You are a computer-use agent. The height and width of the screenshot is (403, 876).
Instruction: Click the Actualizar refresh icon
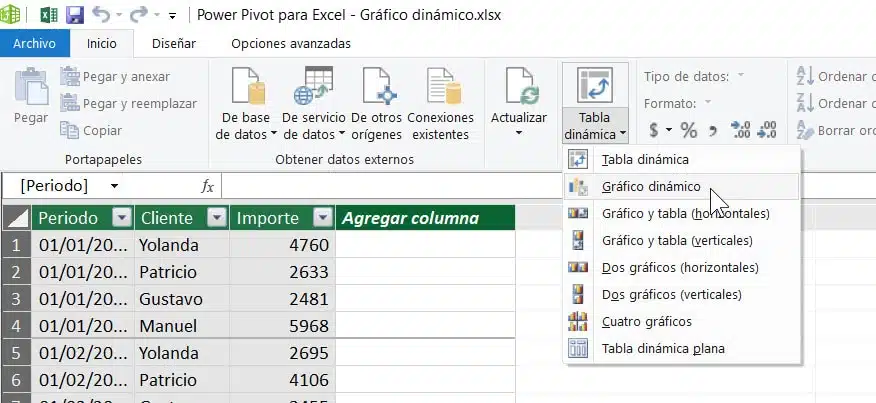click(521, 86)
